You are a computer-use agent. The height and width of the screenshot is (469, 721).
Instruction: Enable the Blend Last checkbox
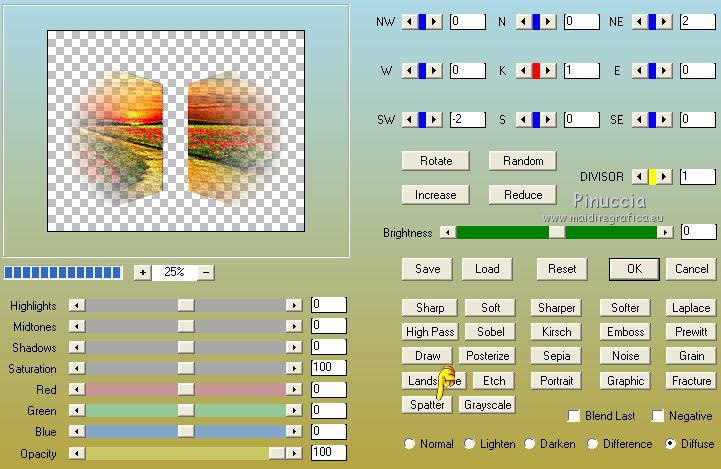pyautogui.click(x=574, y=416)
